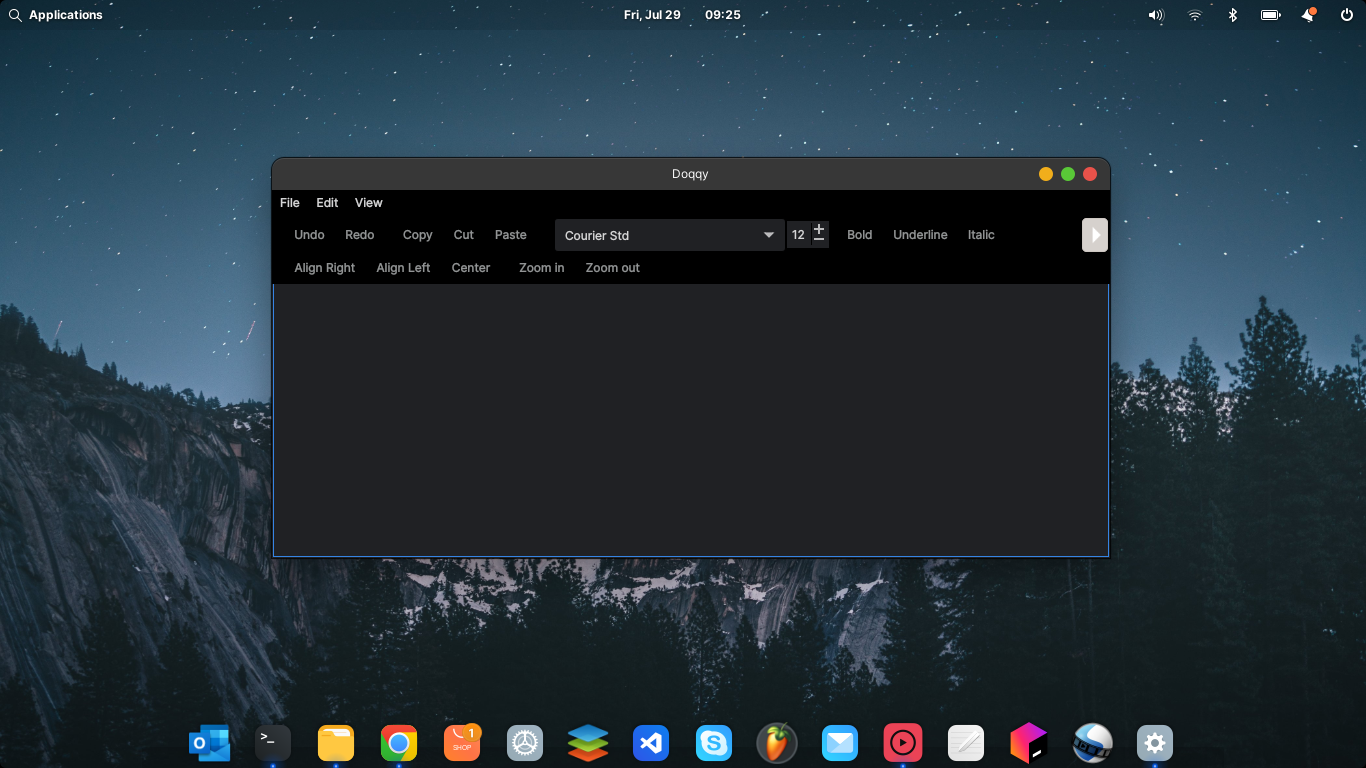Open the blue mail app in the dock
Viewport: 1366px width, 768px height.
pos(840,743)
